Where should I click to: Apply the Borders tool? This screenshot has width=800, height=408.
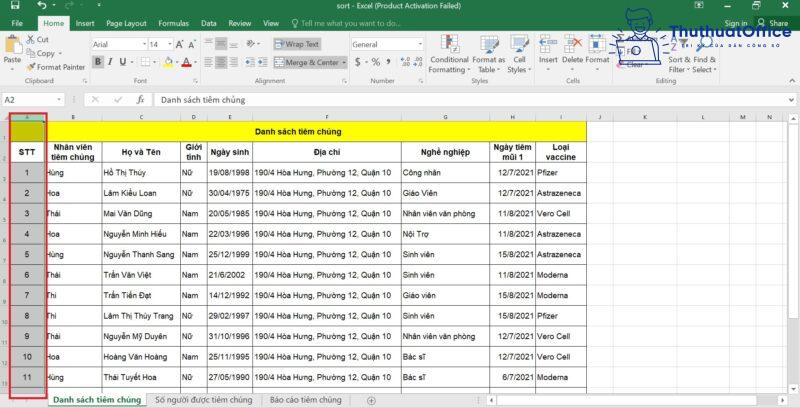(x=145, y=62)
